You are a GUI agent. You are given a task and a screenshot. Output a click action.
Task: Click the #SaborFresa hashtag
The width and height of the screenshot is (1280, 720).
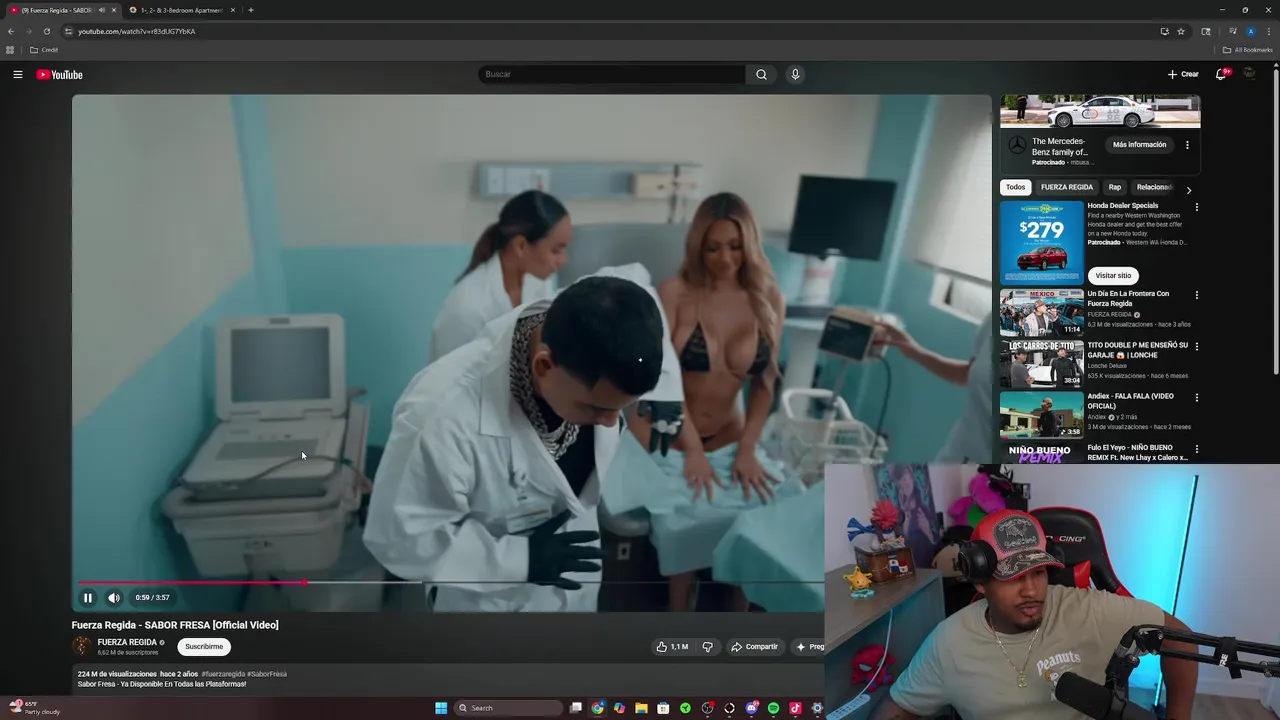267,674
